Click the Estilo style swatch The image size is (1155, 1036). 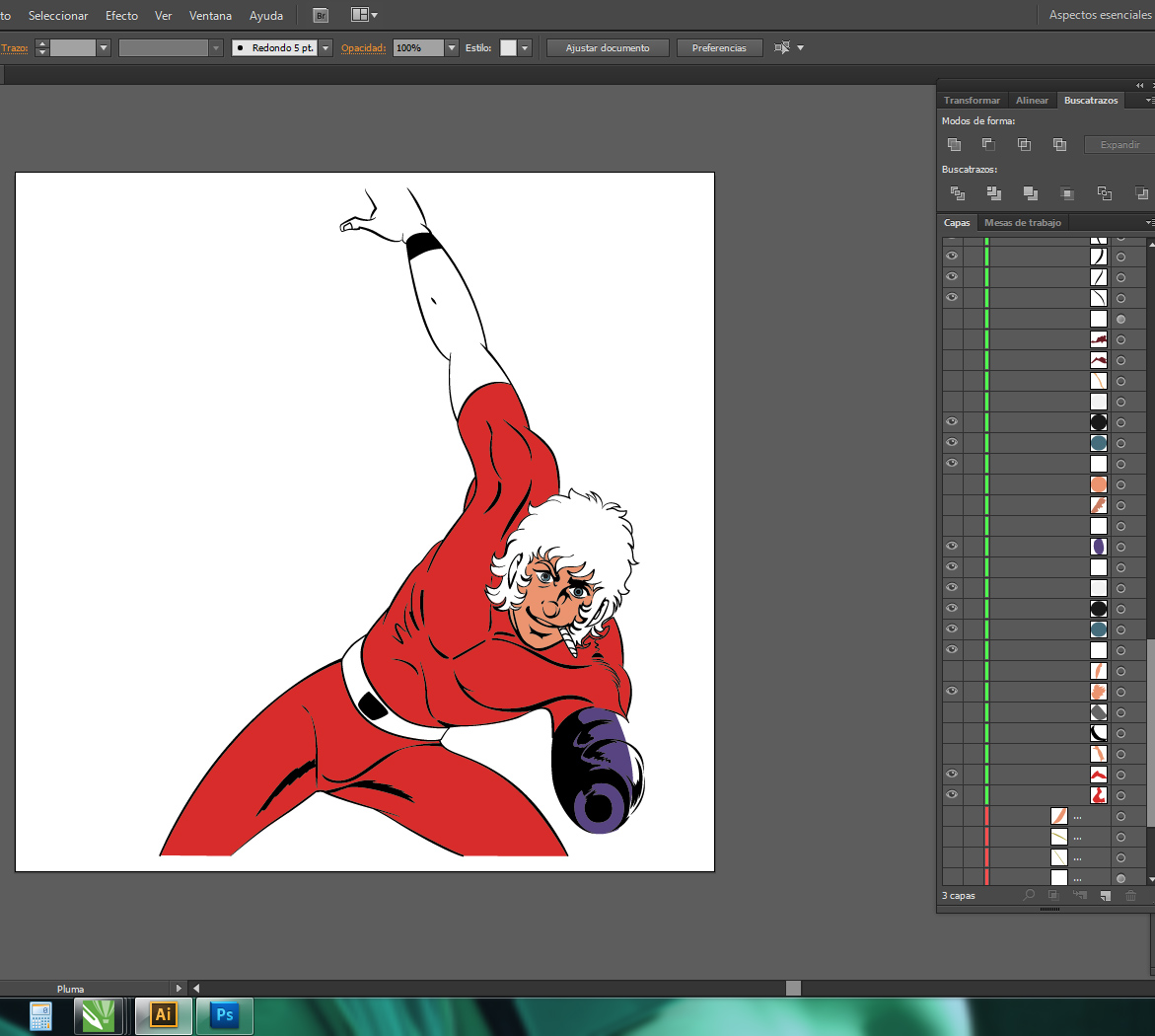tap(508, 48)
